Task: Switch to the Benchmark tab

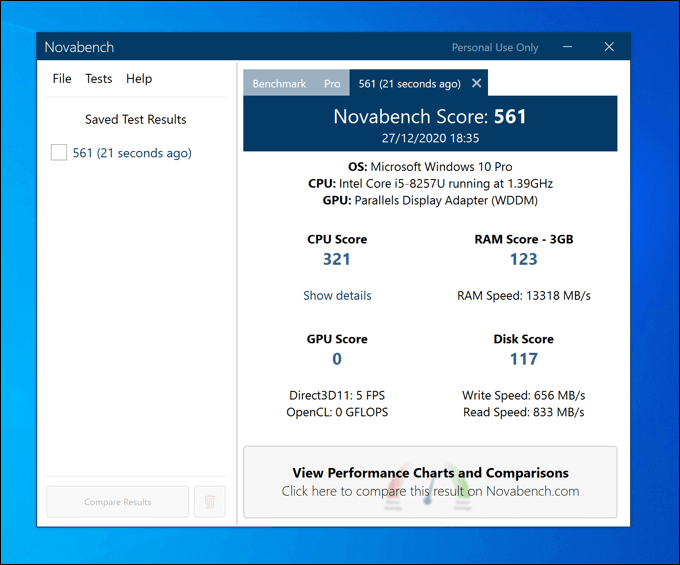Action: [279, 84]
